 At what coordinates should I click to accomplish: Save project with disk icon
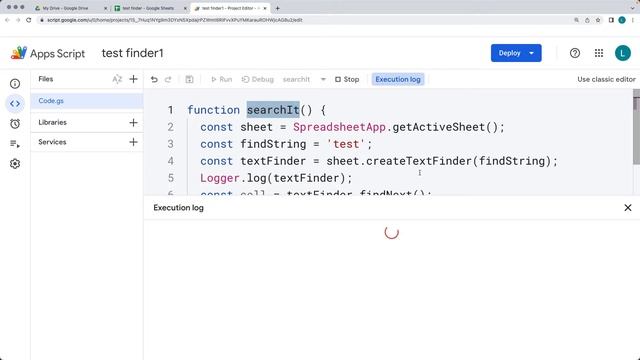tap(189, 79)
